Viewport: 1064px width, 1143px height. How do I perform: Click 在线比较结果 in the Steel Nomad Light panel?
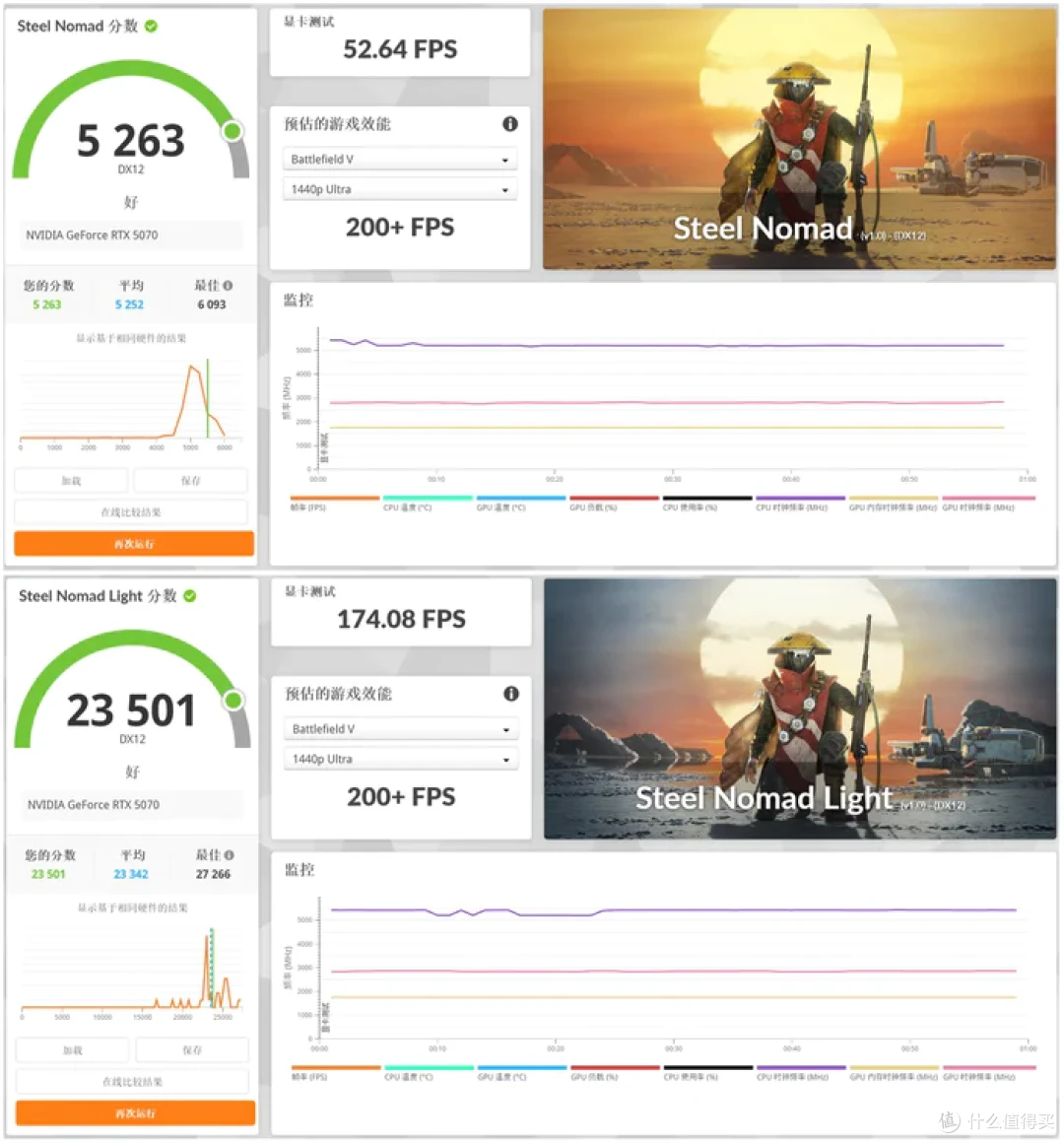pyautogui.click(x=133, y=1082)
